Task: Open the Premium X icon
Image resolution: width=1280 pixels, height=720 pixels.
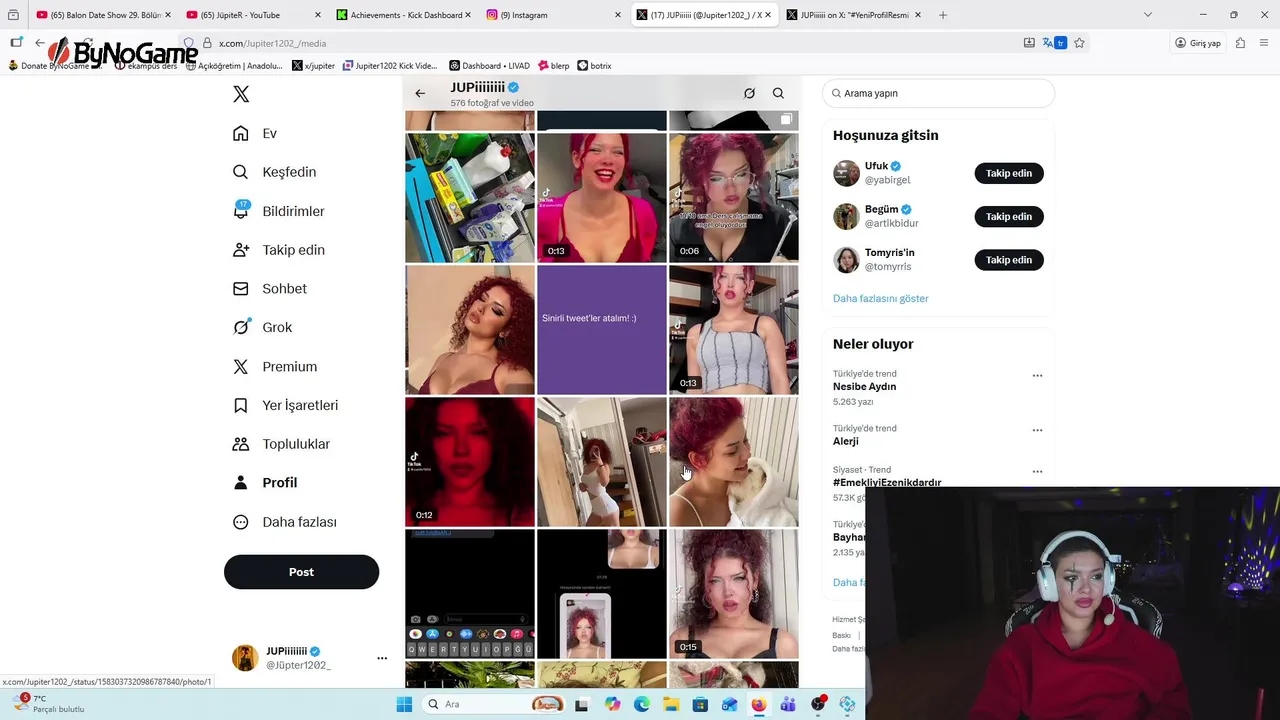Action: [240, 366]
